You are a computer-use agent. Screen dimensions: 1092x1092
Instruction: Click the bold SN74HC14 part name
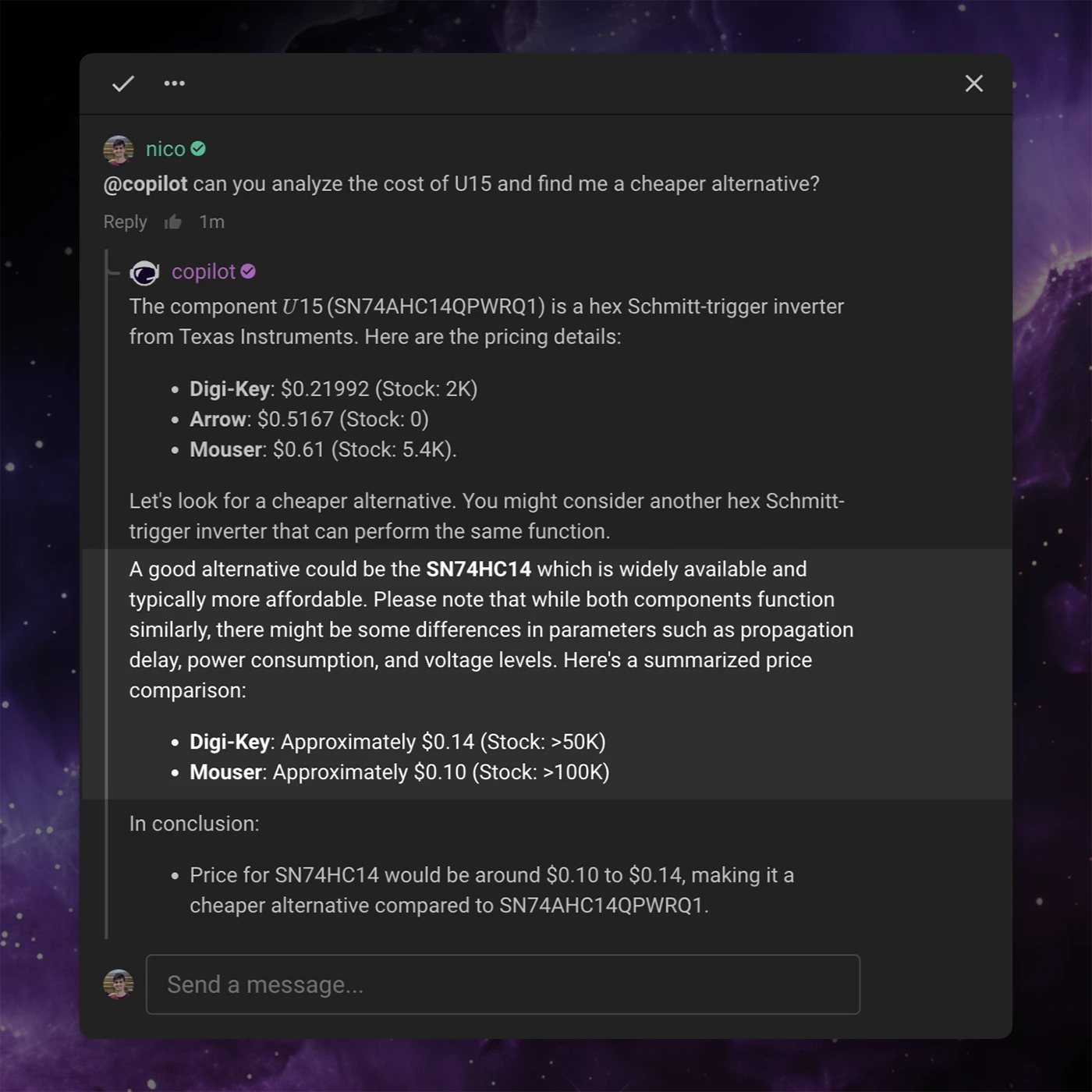tap(478, 569)
